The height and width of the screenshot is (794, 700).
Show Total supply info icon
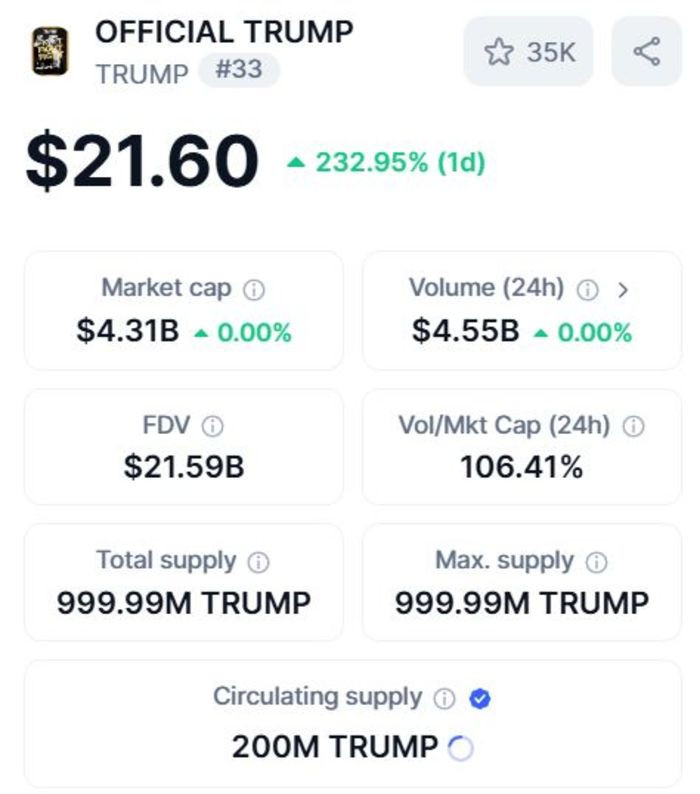coord(258,562)
